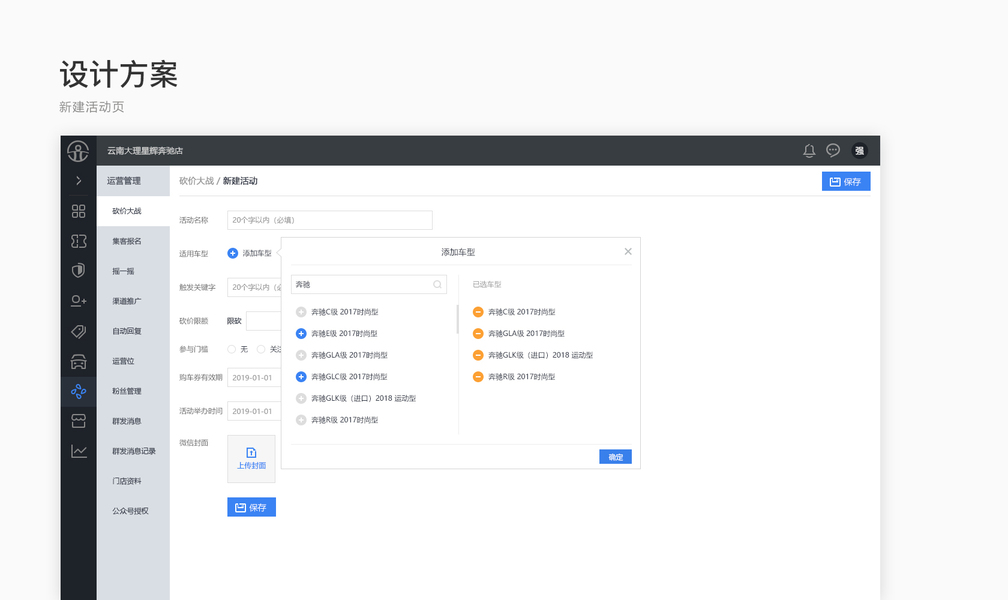Click 云南大理星辉奔驰店 store name
The width and height of the screenshot is (1008, 600).
click(x=145, y=150)
